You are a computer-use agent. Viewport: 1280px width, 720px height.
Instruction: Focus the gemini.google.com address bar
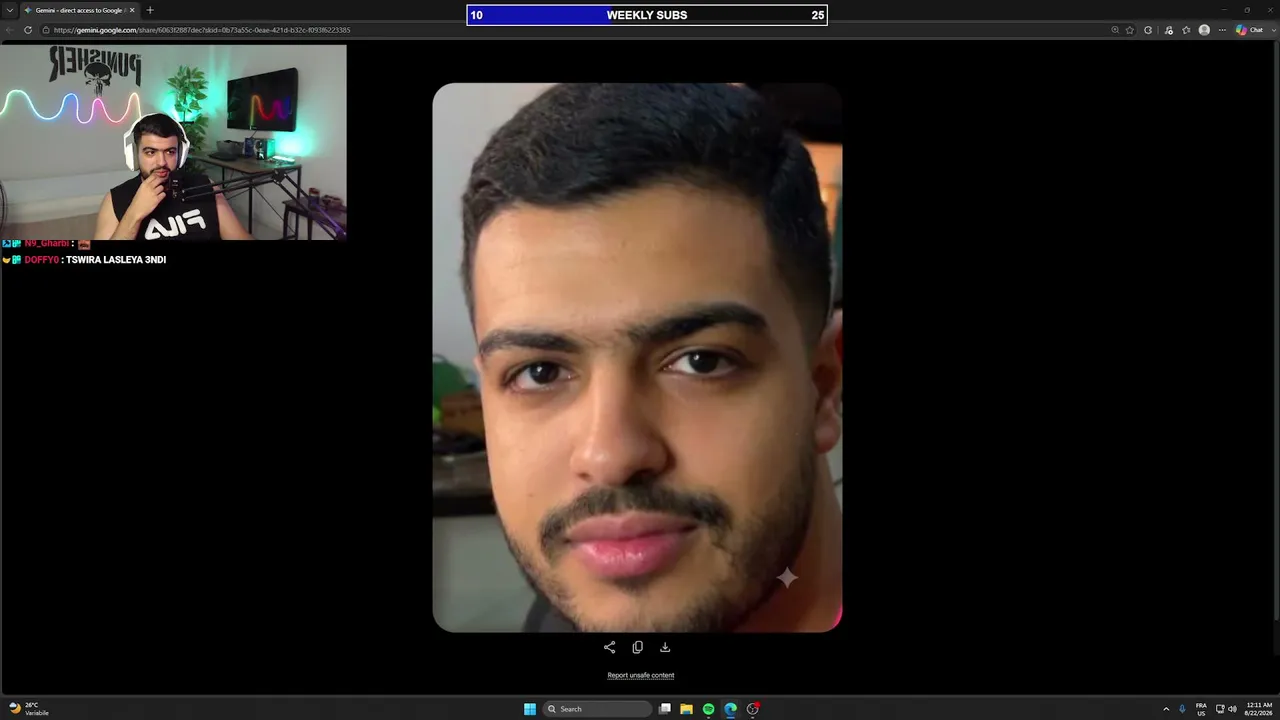[580, 30]
